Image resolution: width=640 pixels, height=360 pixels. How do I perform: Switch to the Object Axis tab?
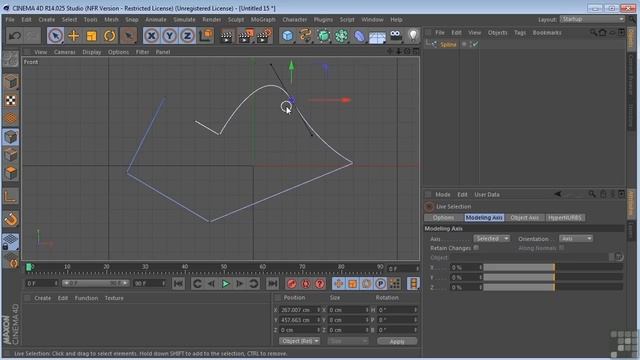click(524, 218)
